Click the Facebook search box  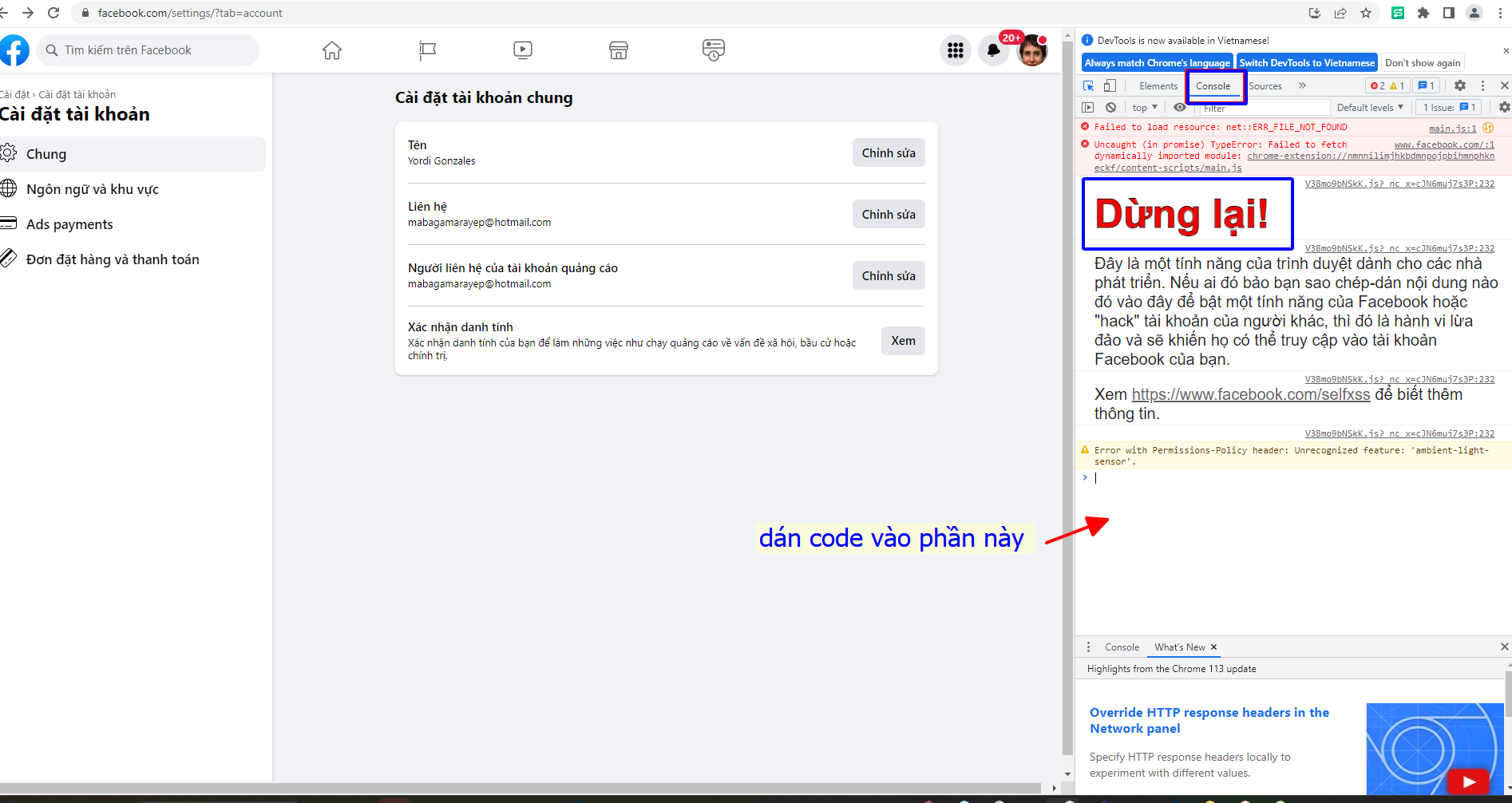pos(148,50)
